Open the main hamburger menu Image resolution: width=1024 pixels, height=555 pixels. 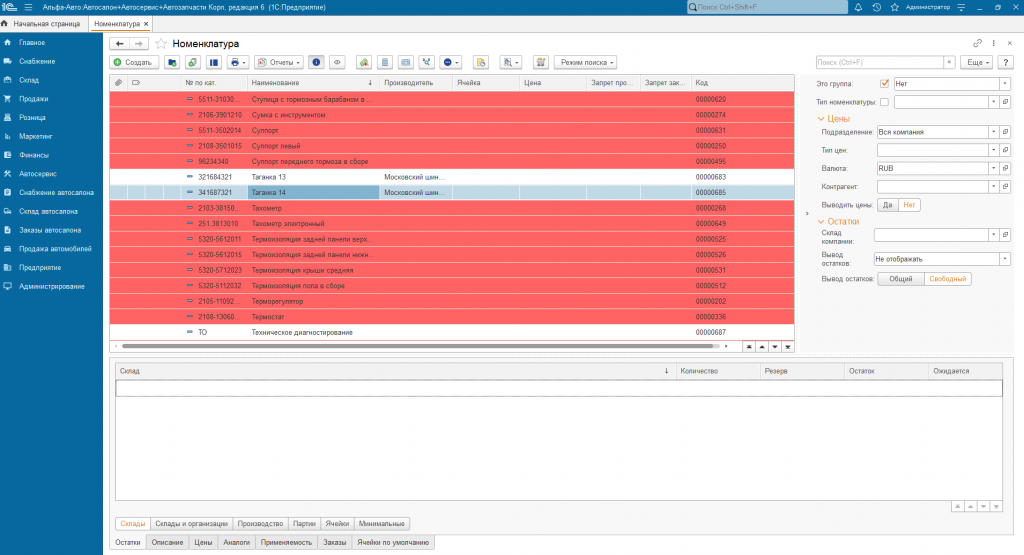pyautogui.click(x=28, y=7)
